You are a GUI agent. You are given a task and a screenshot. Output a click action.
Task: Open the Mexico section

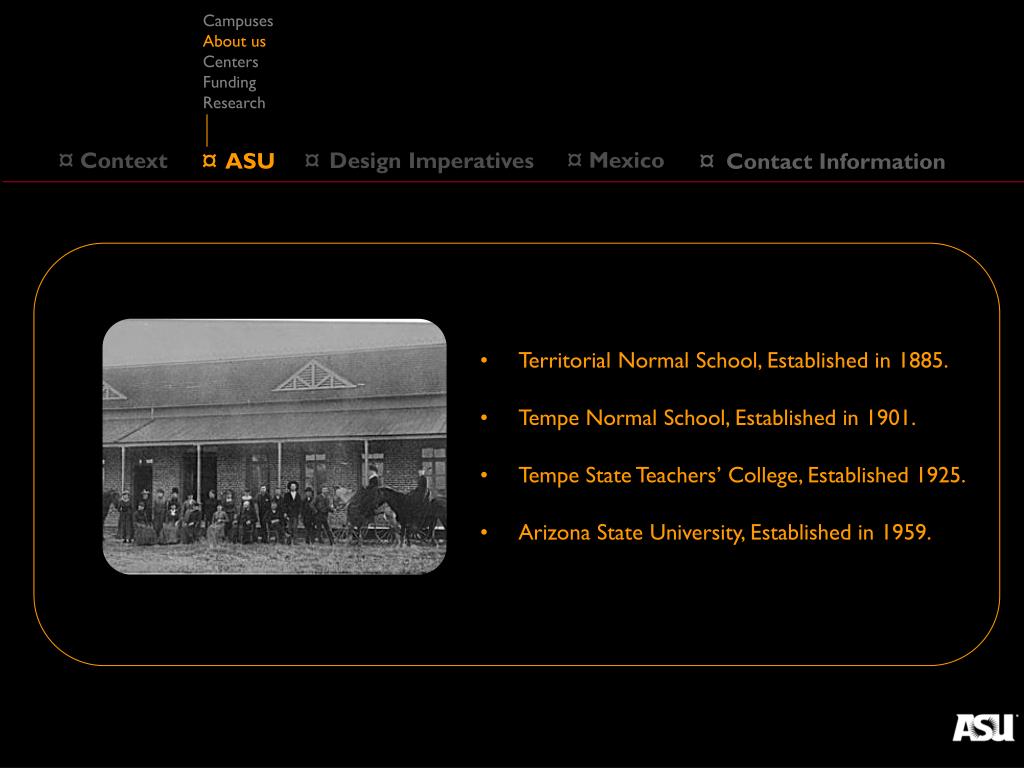[x=626, y=160]
